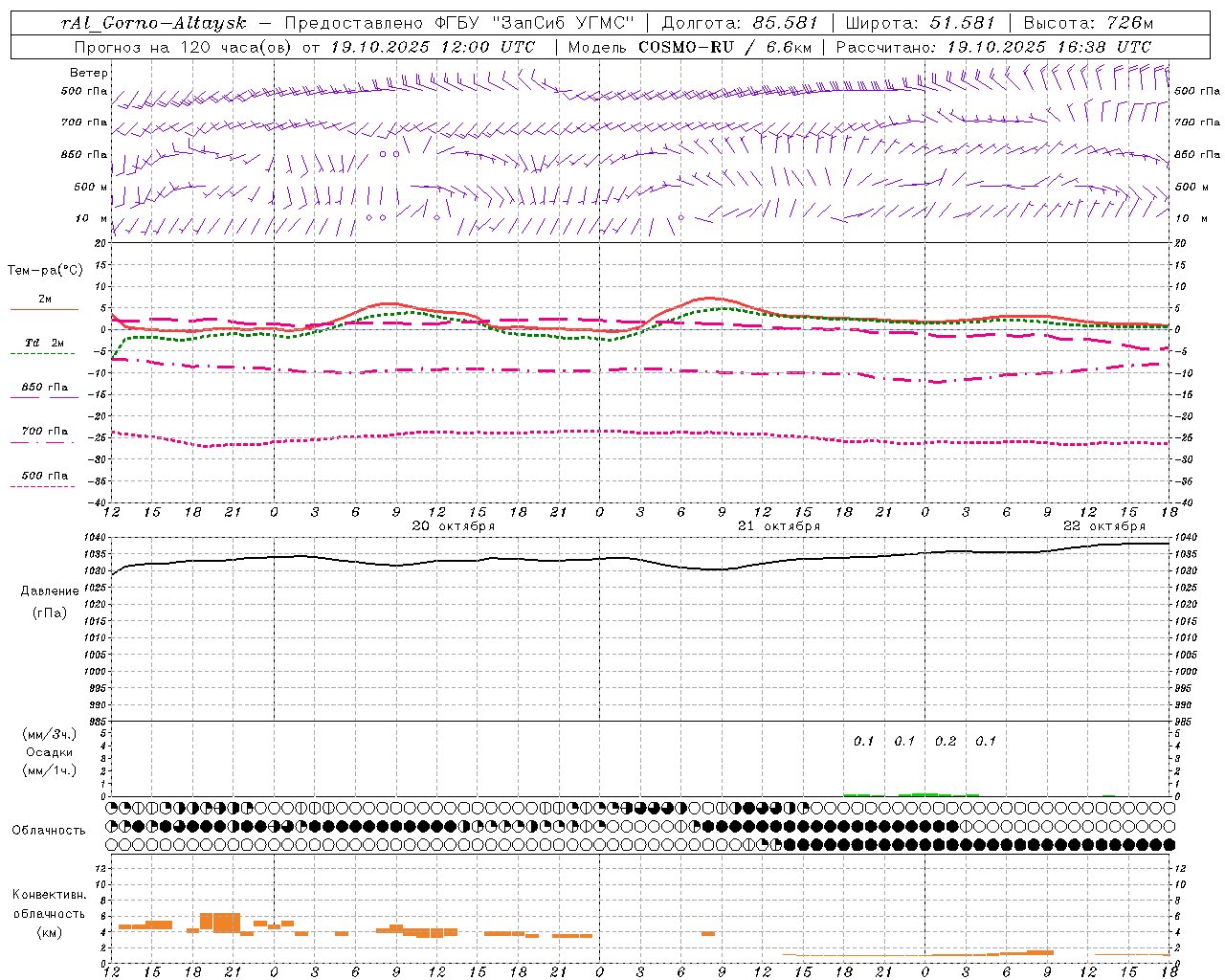Click the (мм/1ч.) precipitation unit label
1225x980 pixels.
click(x=50, y=770)
